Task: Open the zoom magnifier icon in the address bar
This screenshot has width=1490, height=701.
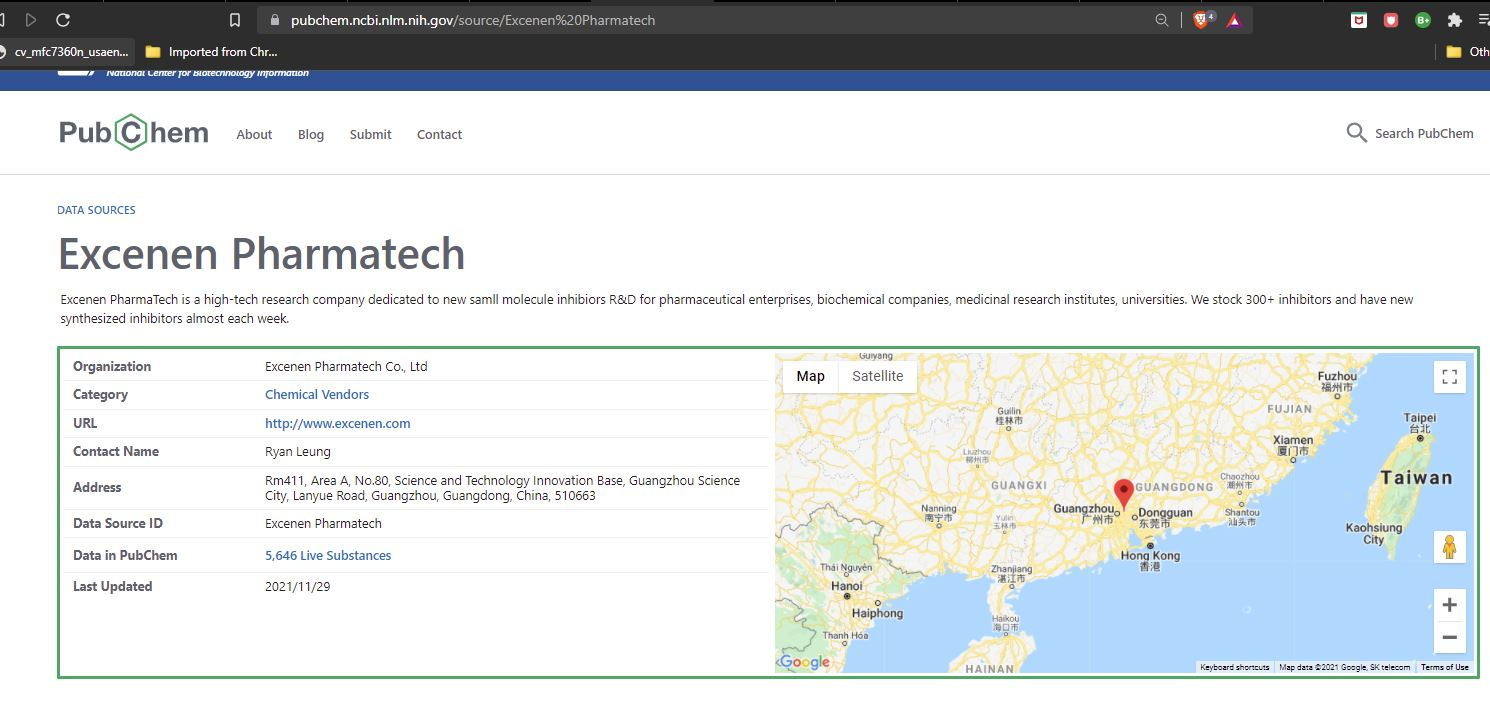Action: [x=1162, y=20]
